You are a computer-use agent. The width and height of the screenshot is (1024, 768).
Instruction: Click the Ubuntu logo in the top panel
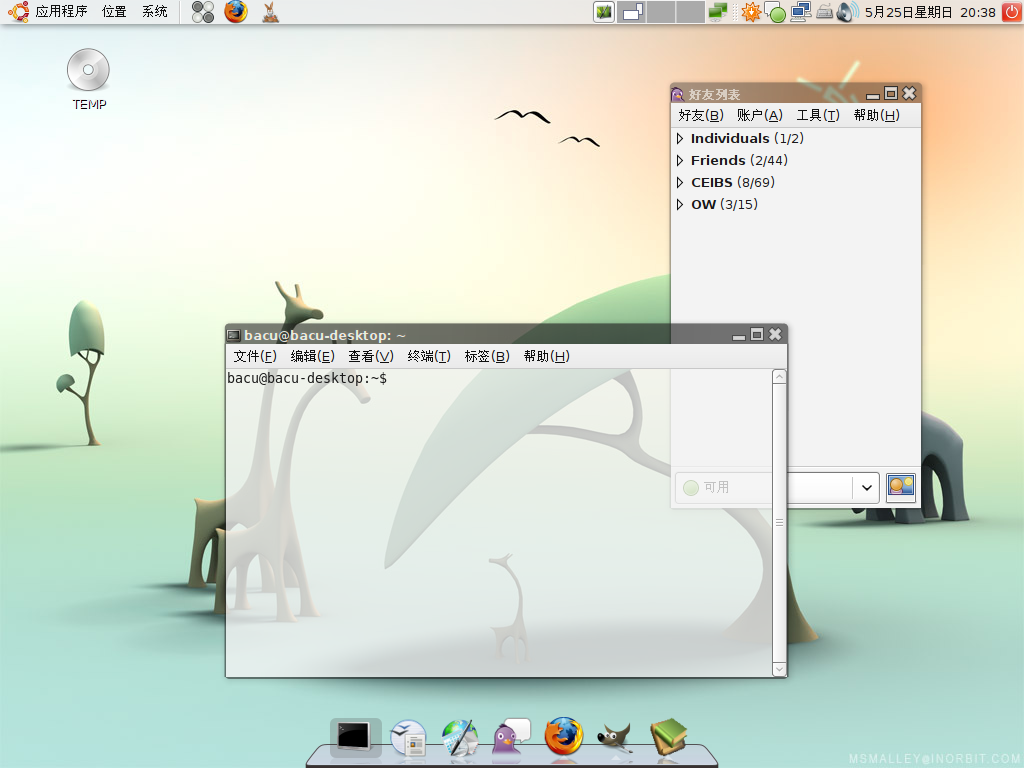(x=19, y=12)
